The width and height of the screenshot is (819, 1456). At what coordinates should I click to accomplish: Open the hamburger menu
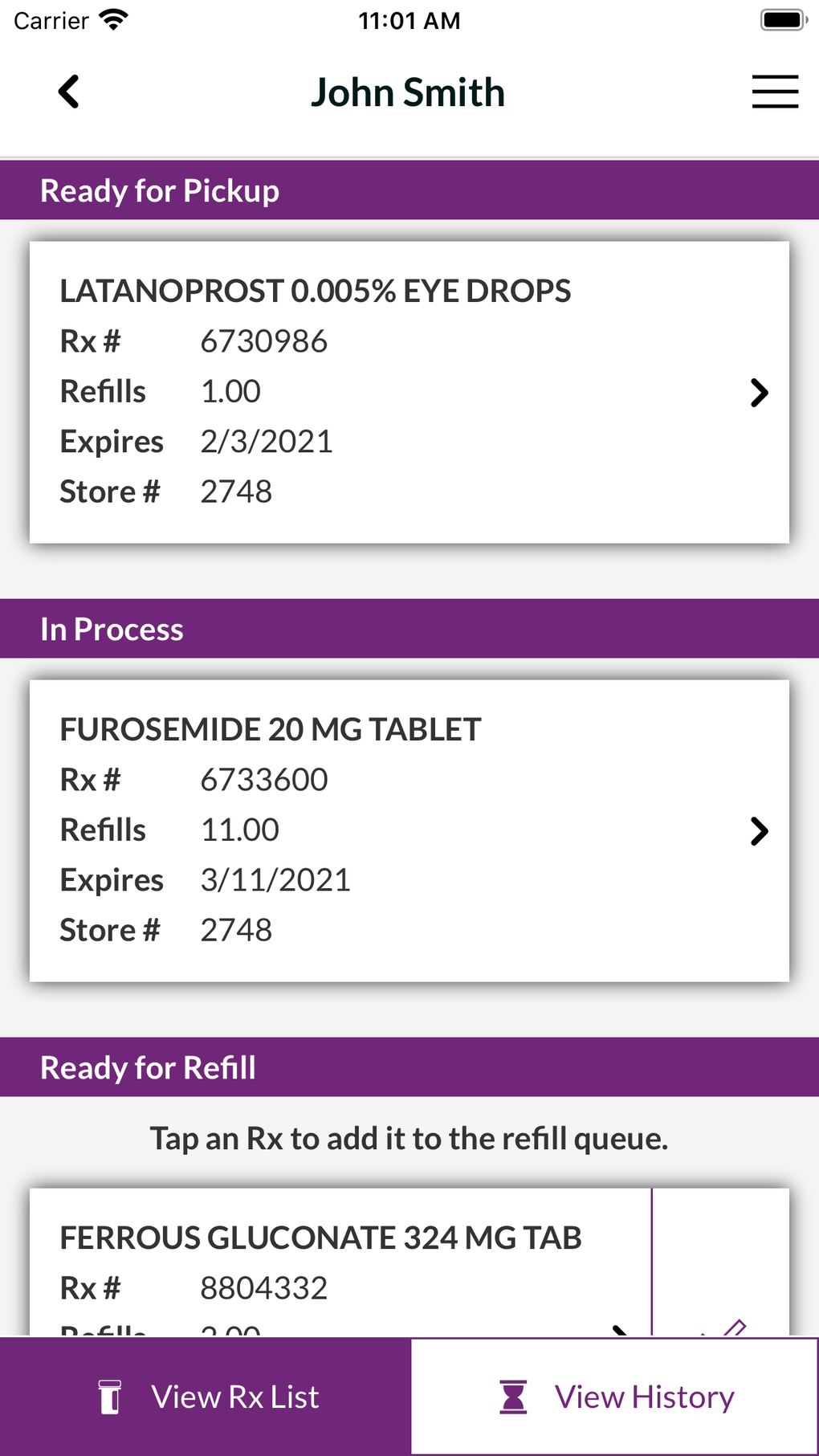pyautogui.click(x=775, y=92)
